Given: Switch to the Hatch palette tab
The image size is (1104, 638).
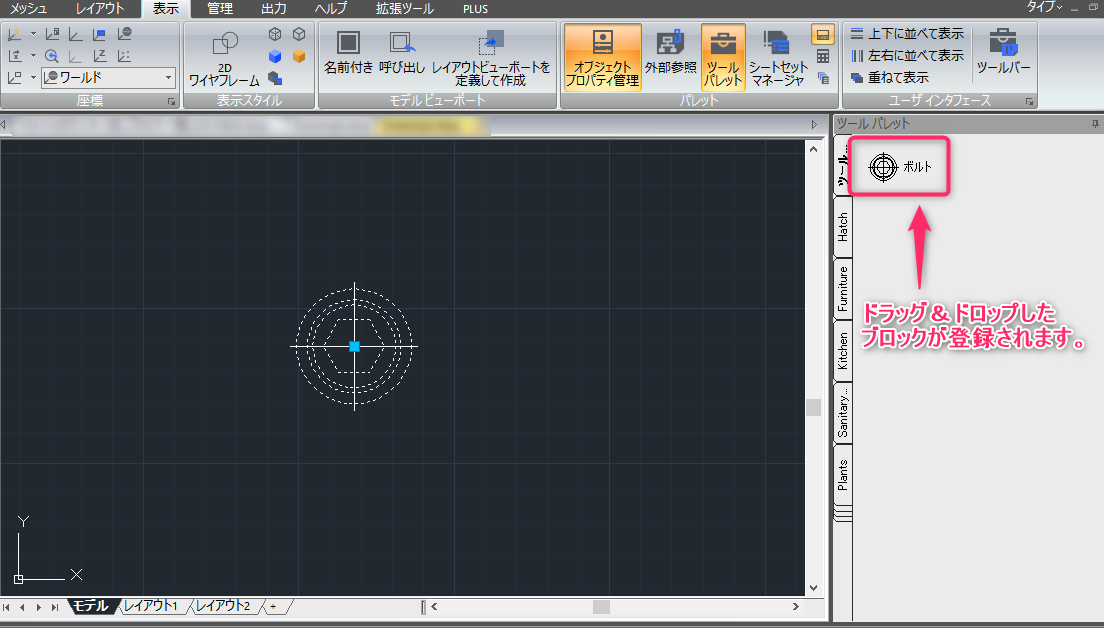Looking at the screenshot, I should tap(843, 228).
